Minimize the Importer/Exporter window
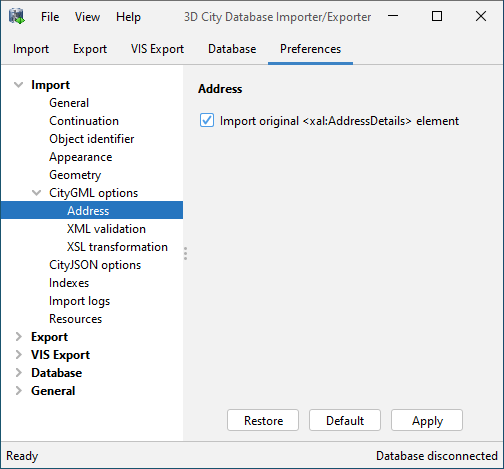This screenshot has height=469, width=504. tap(393, 16)
